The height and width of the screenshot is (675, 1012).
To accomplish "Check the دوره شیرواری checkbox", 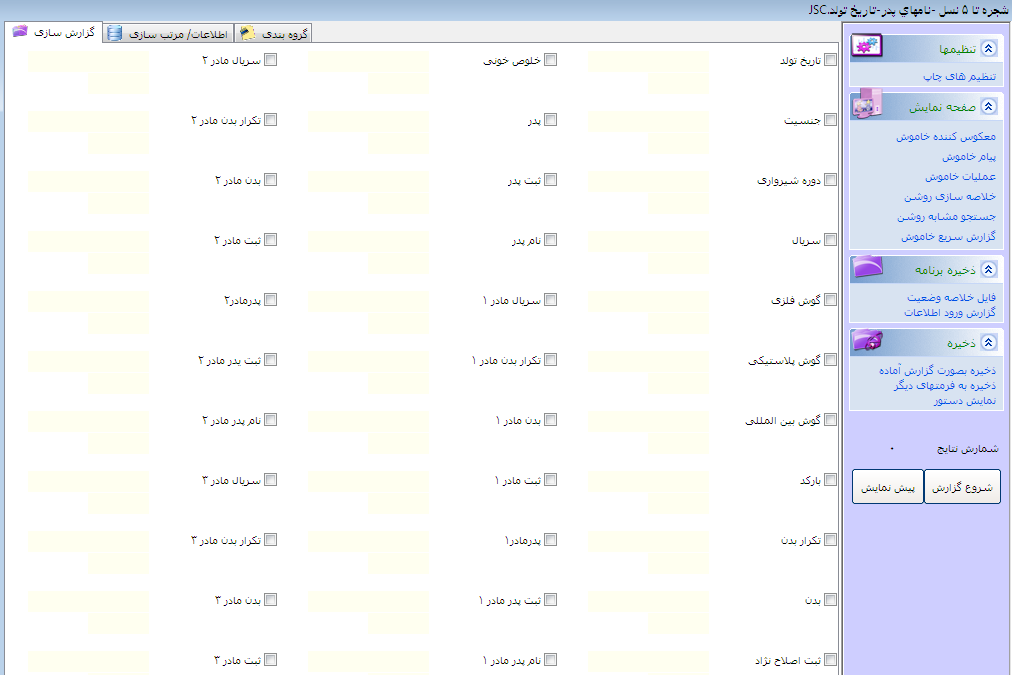I will coord(831,179).
